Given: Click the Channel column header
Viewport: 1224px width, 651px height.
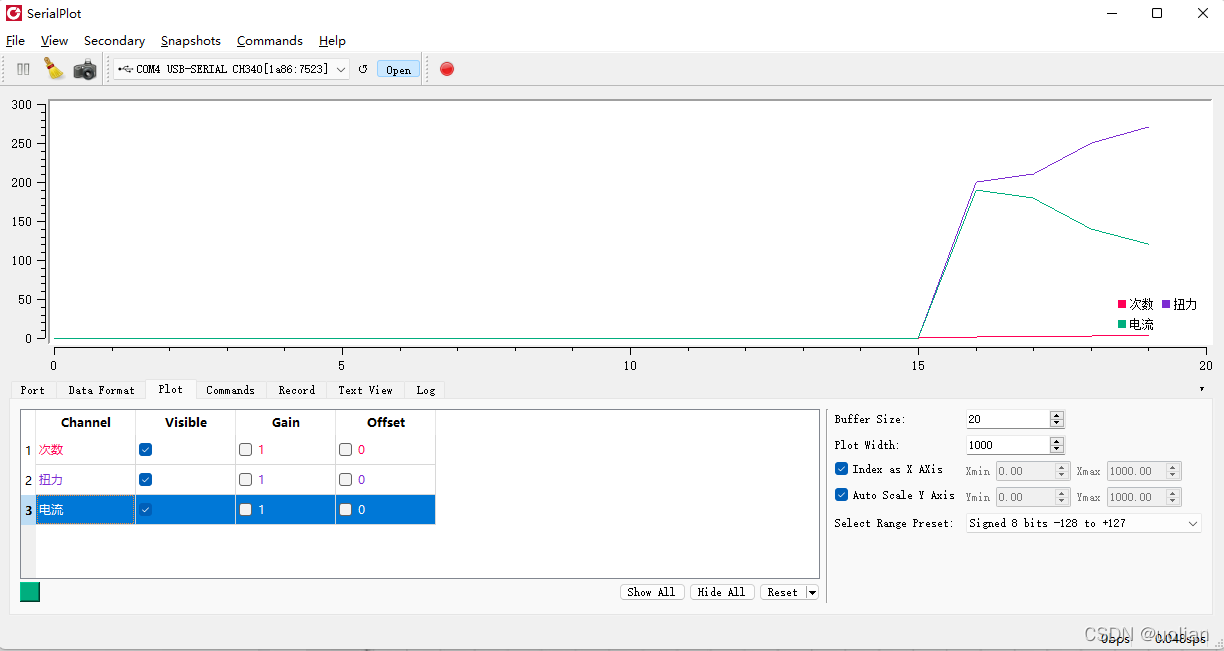Looking at the screenshot, I should 86,423.
